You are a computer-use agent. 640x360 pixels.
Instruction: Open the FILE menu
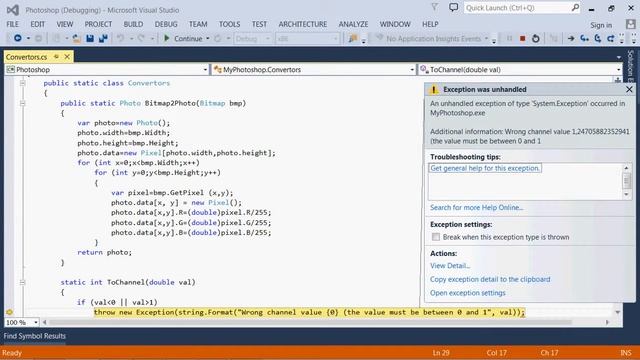(13, 24)
